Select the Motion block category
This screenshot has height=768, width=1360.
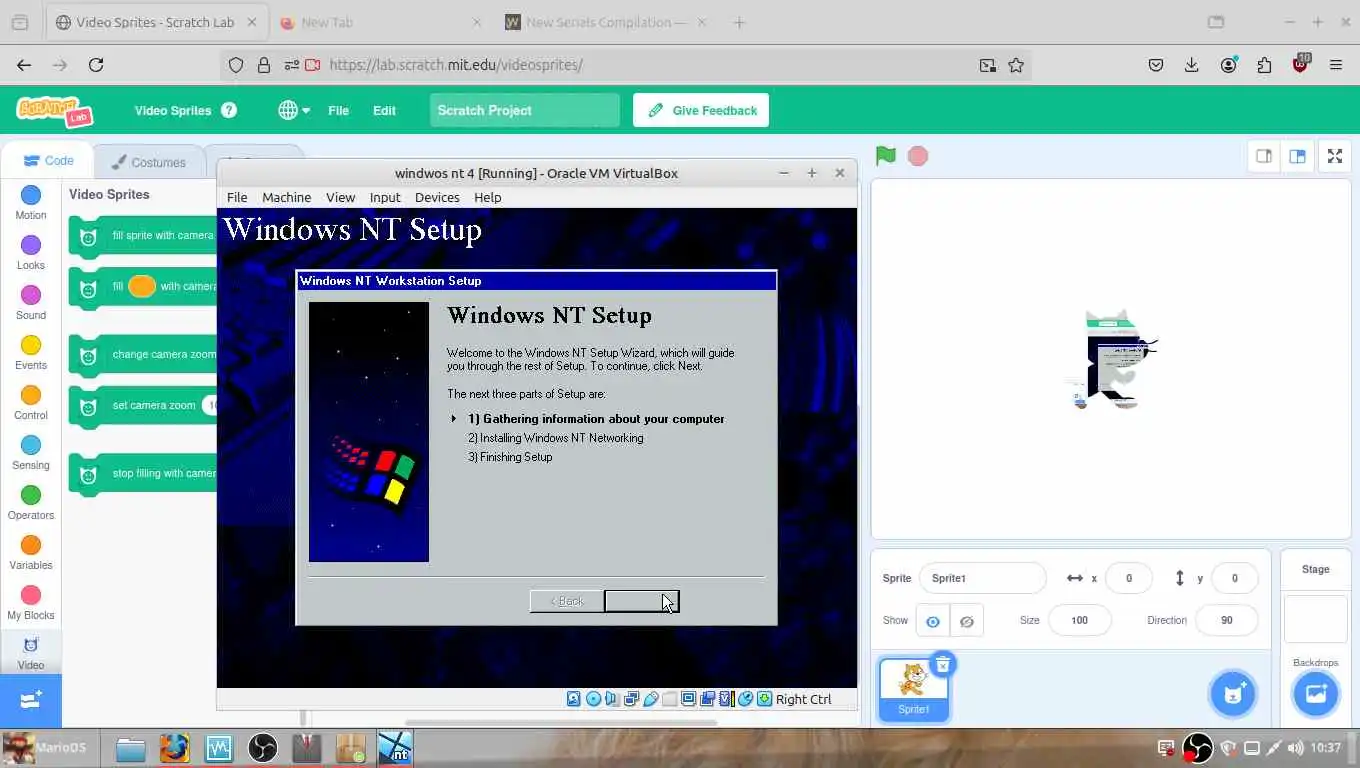[x=31, y=202]
